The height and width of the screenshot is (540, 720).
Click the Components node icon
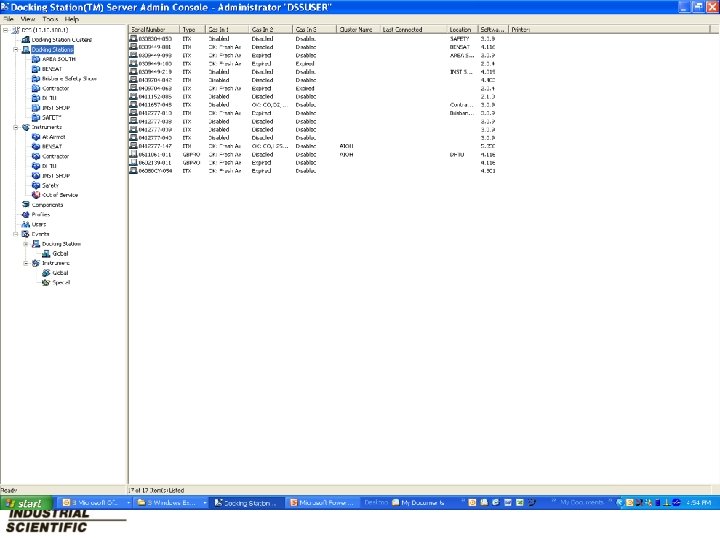(x=26, y=204)
